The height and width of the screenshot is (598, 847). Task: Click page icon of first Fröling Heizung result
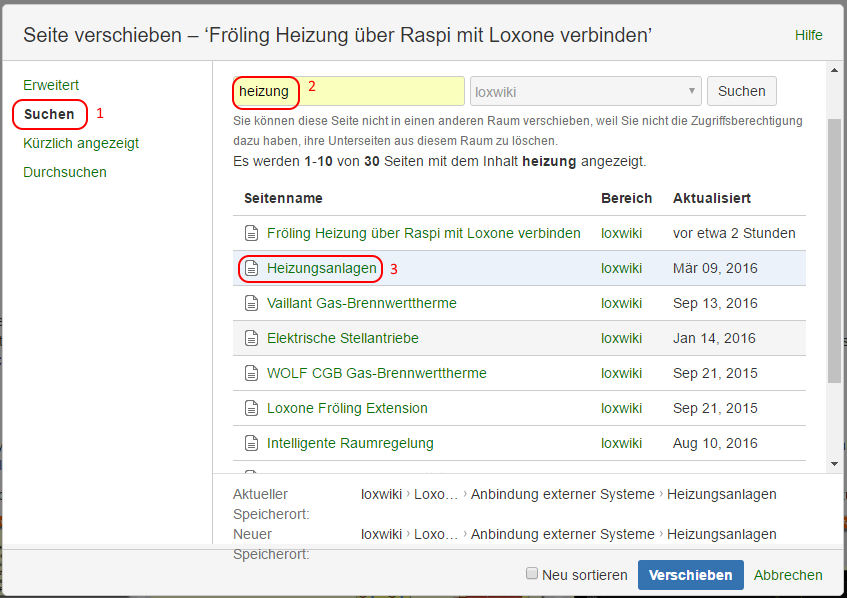tap(252, 233)
